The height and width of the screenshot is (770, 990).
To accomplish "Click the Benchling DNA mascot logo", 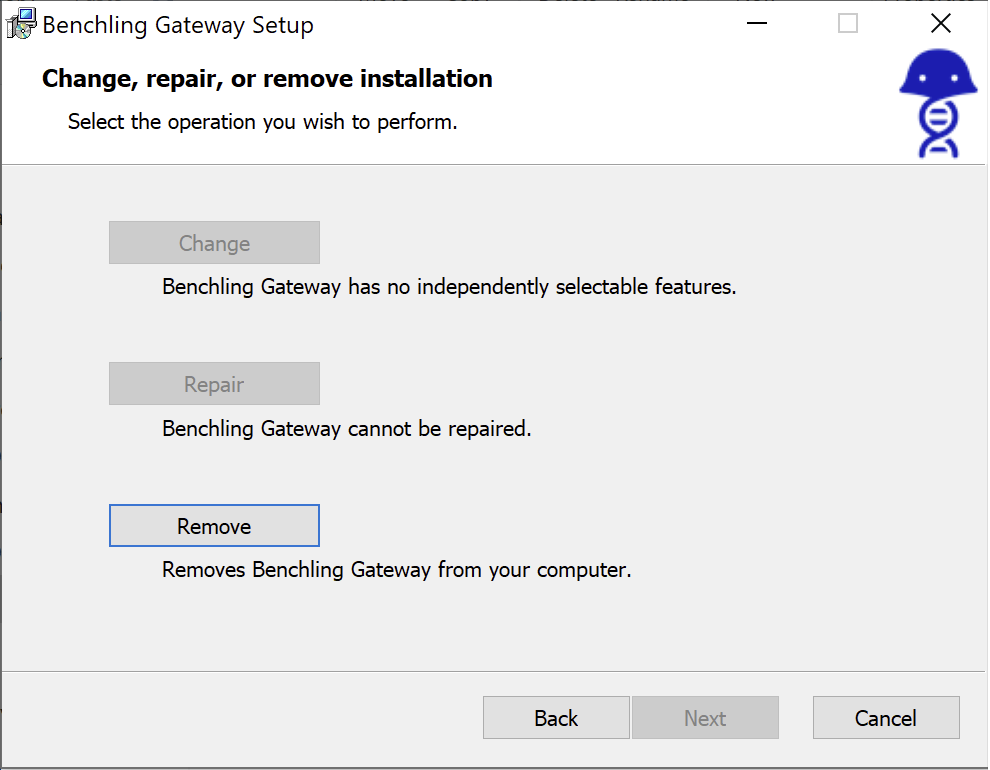I will click(937, 105).
